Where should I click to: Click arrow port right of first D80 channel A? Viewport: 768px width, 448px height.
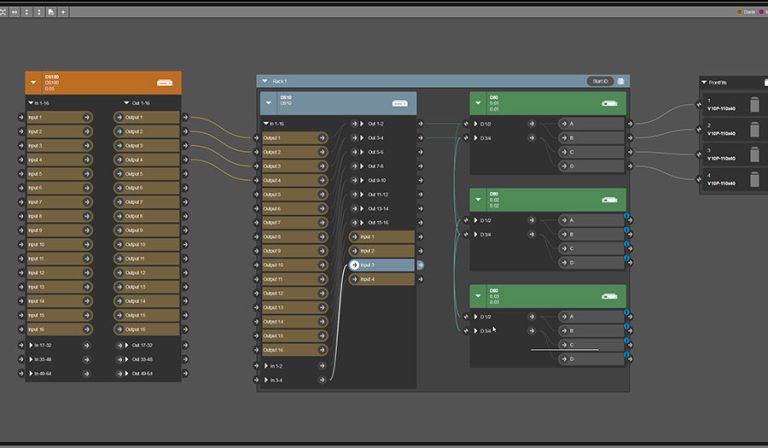(x=630, y=124)
